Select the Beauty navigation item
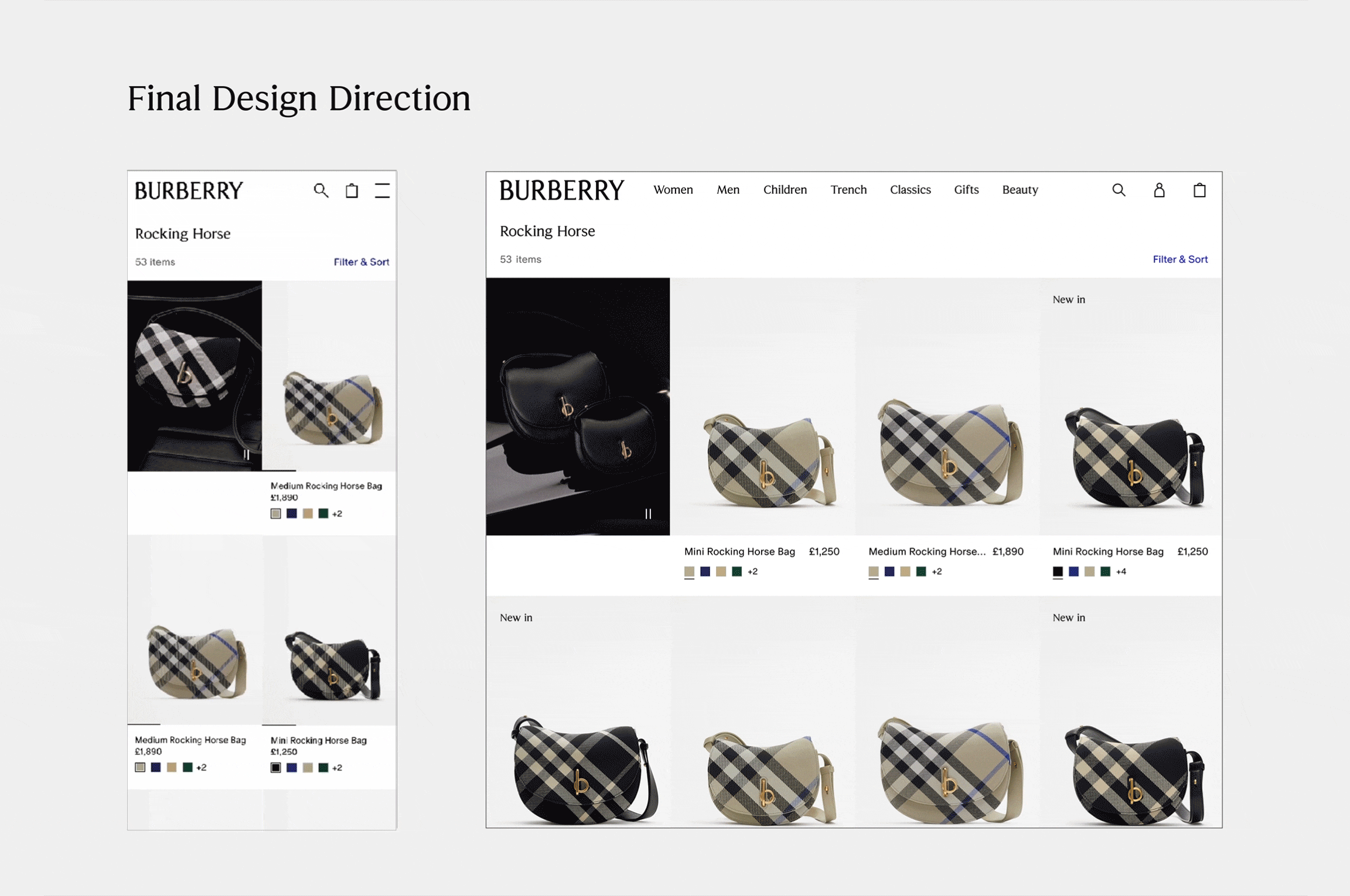1350x896 pixels. pyautogui.click(x=1020, y=190)
